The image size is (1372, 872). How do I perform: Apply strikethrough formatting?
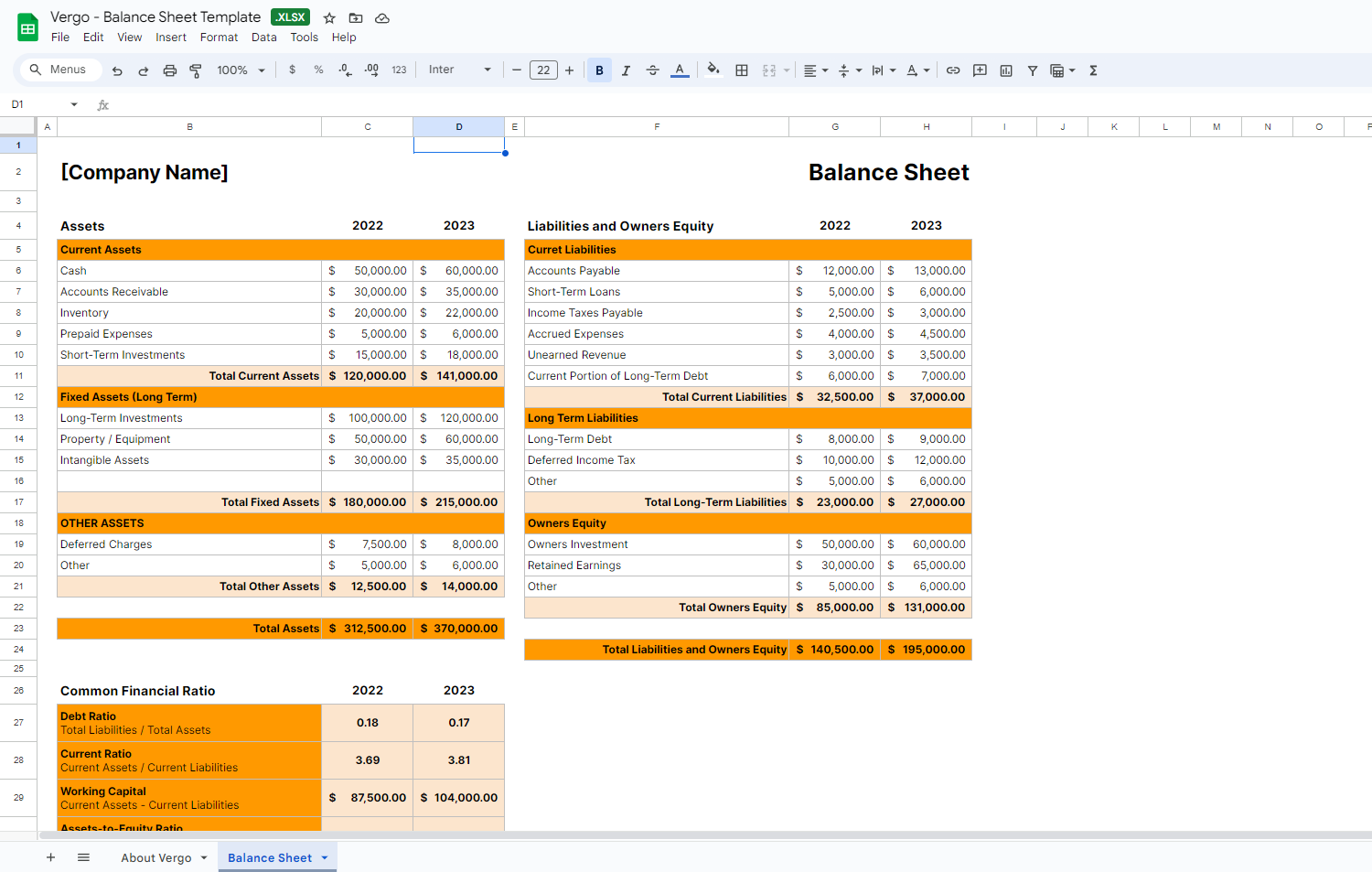pos(652,70)
